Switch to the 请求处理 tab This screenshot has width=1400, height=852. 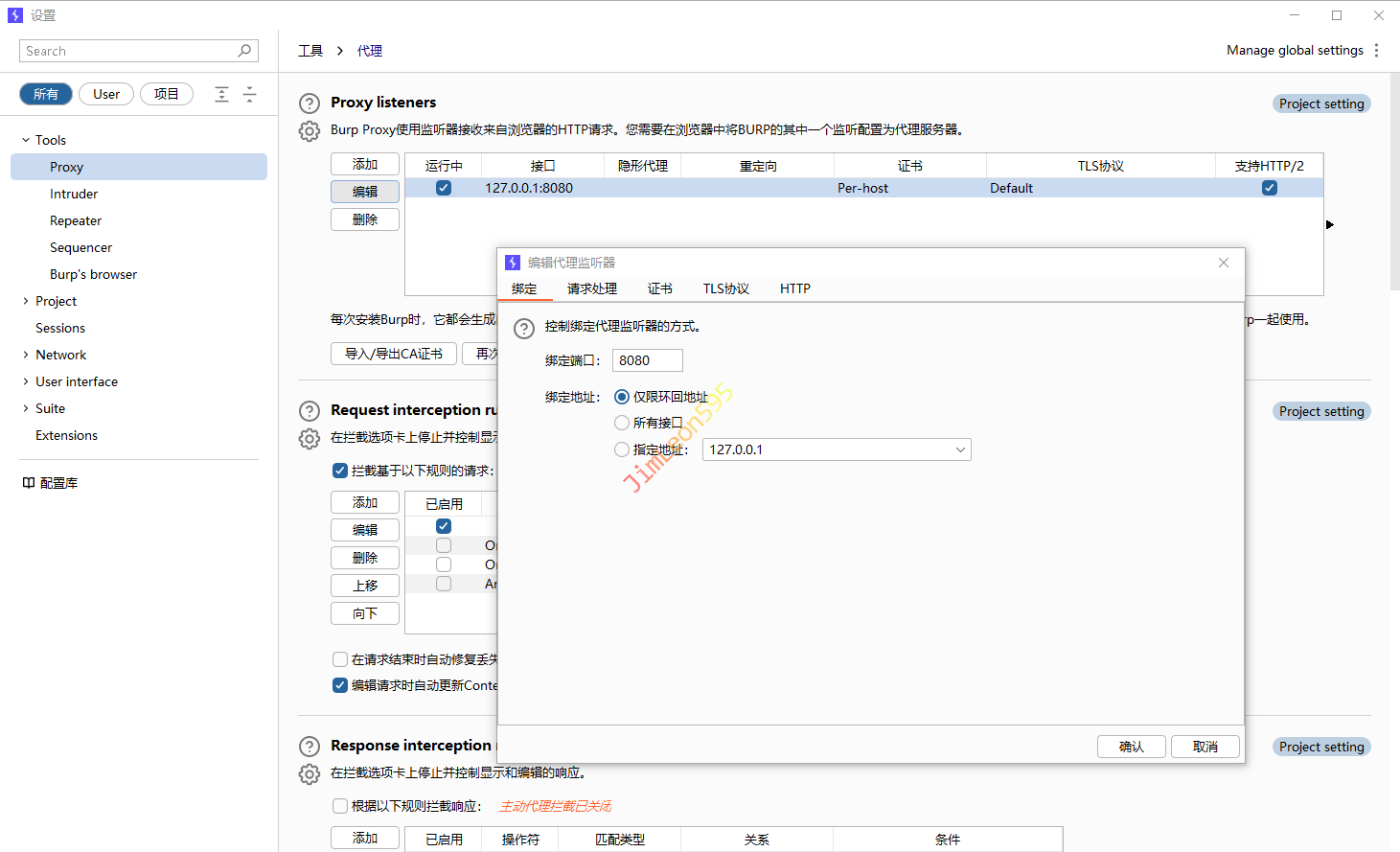[x=591, y=288]
